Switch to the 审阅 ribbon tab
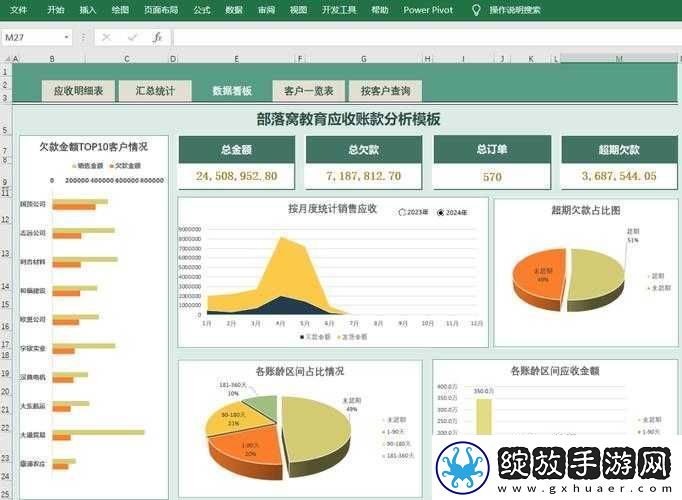The width and height of the screenshot is (682, 500). tap(266, 10)
